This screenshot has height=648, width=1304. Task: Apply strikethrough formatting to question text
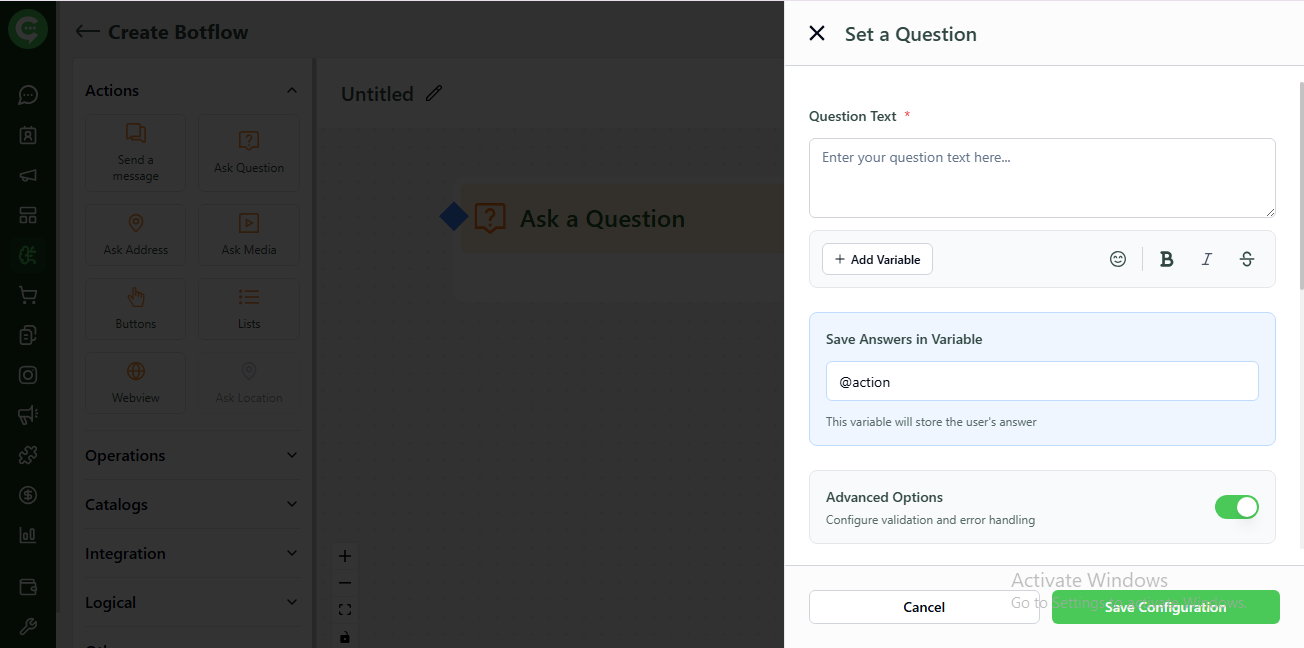(1246, 258)
